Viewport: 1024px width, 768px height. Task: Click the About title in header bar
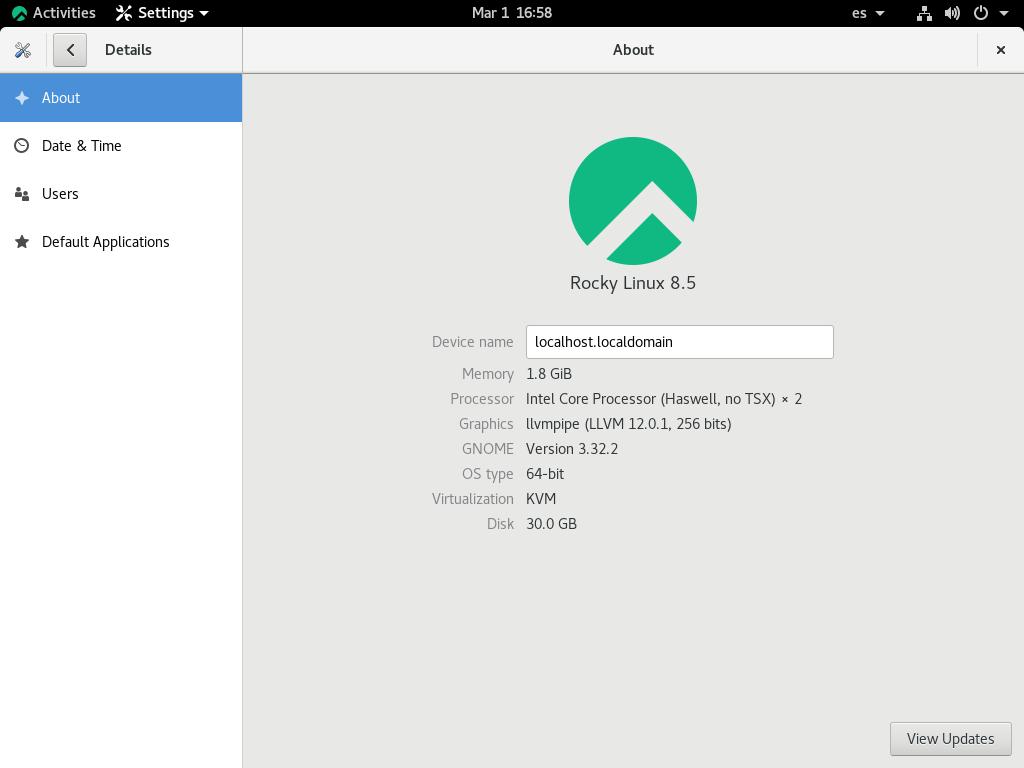(633, 50)
